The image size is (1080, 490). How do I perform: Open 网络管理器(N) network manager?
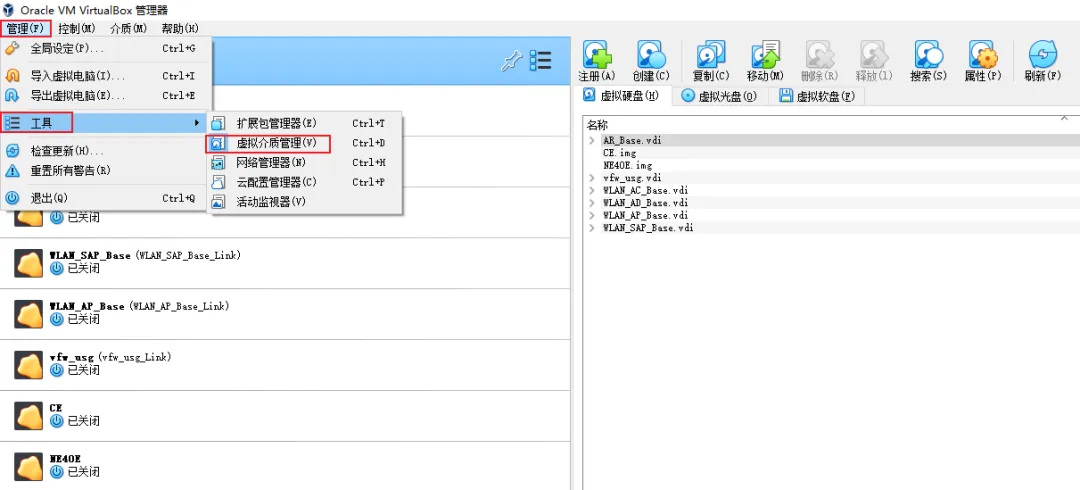tap(304, 163)
